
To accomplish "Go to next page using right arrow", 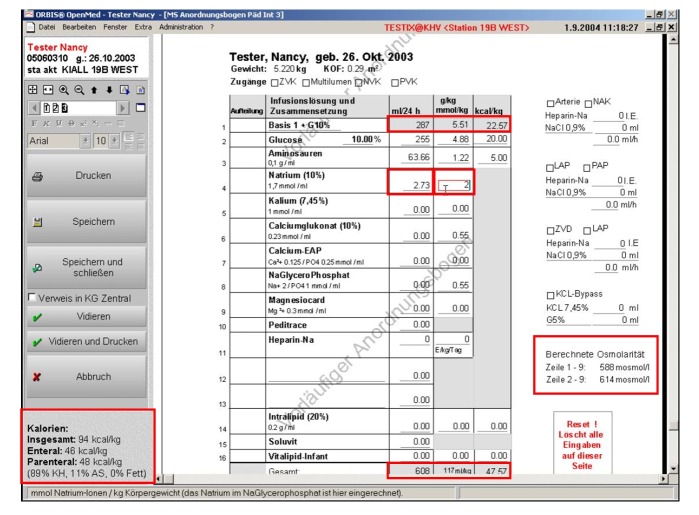I will 125,106.
